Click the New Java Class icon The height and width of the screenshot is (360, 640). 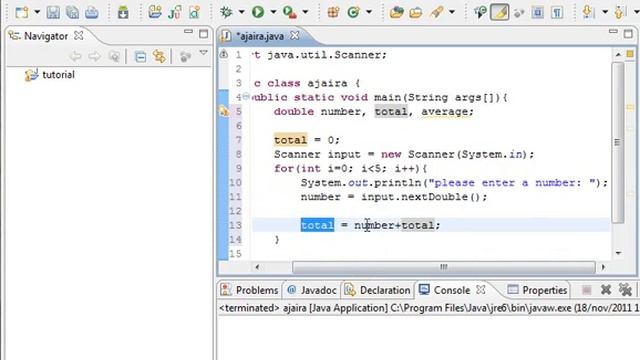(194, 12)
